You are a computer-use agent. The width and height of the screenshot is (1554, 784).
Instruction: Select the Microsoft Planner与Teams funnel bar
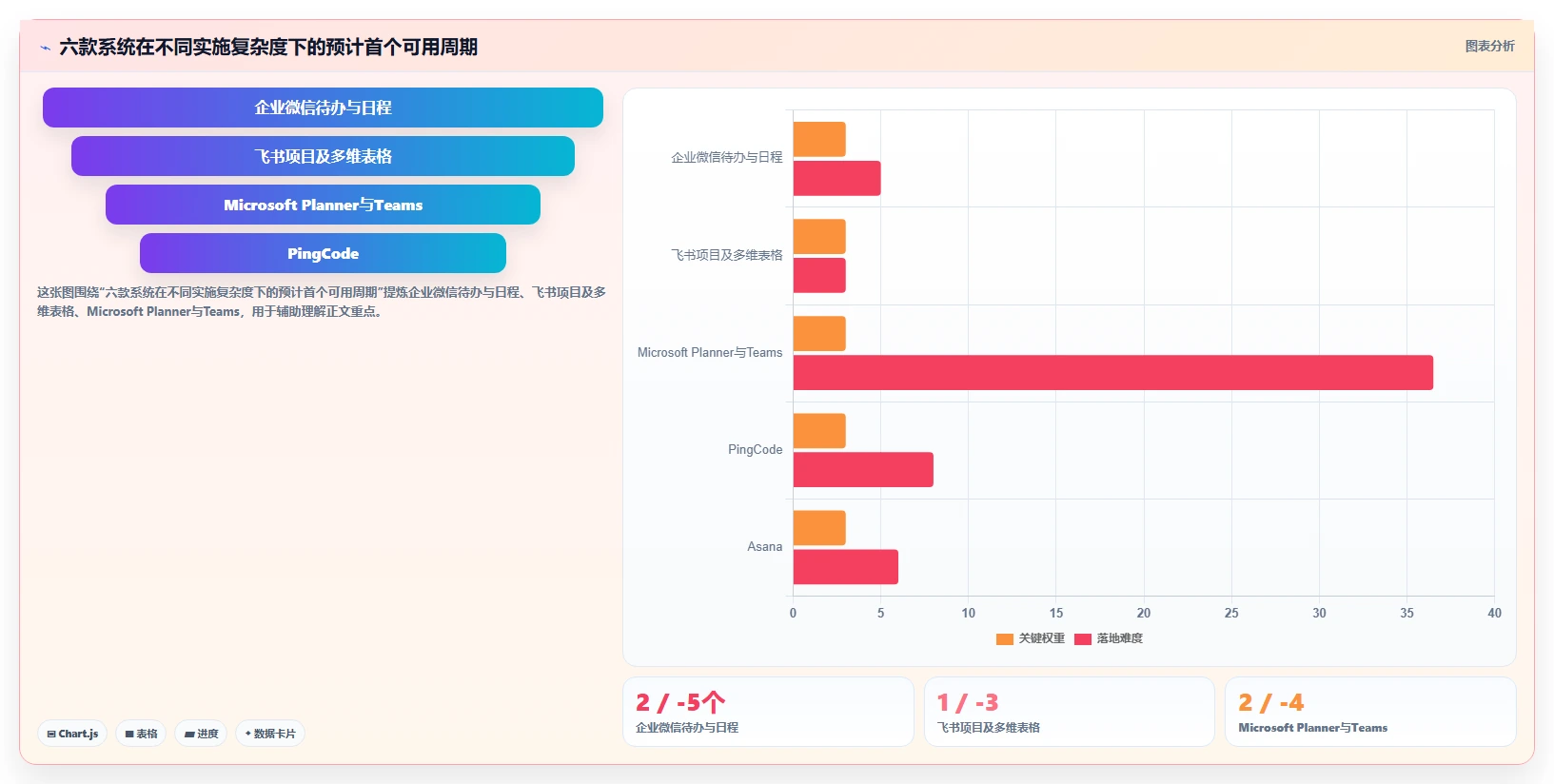[323, 205]
